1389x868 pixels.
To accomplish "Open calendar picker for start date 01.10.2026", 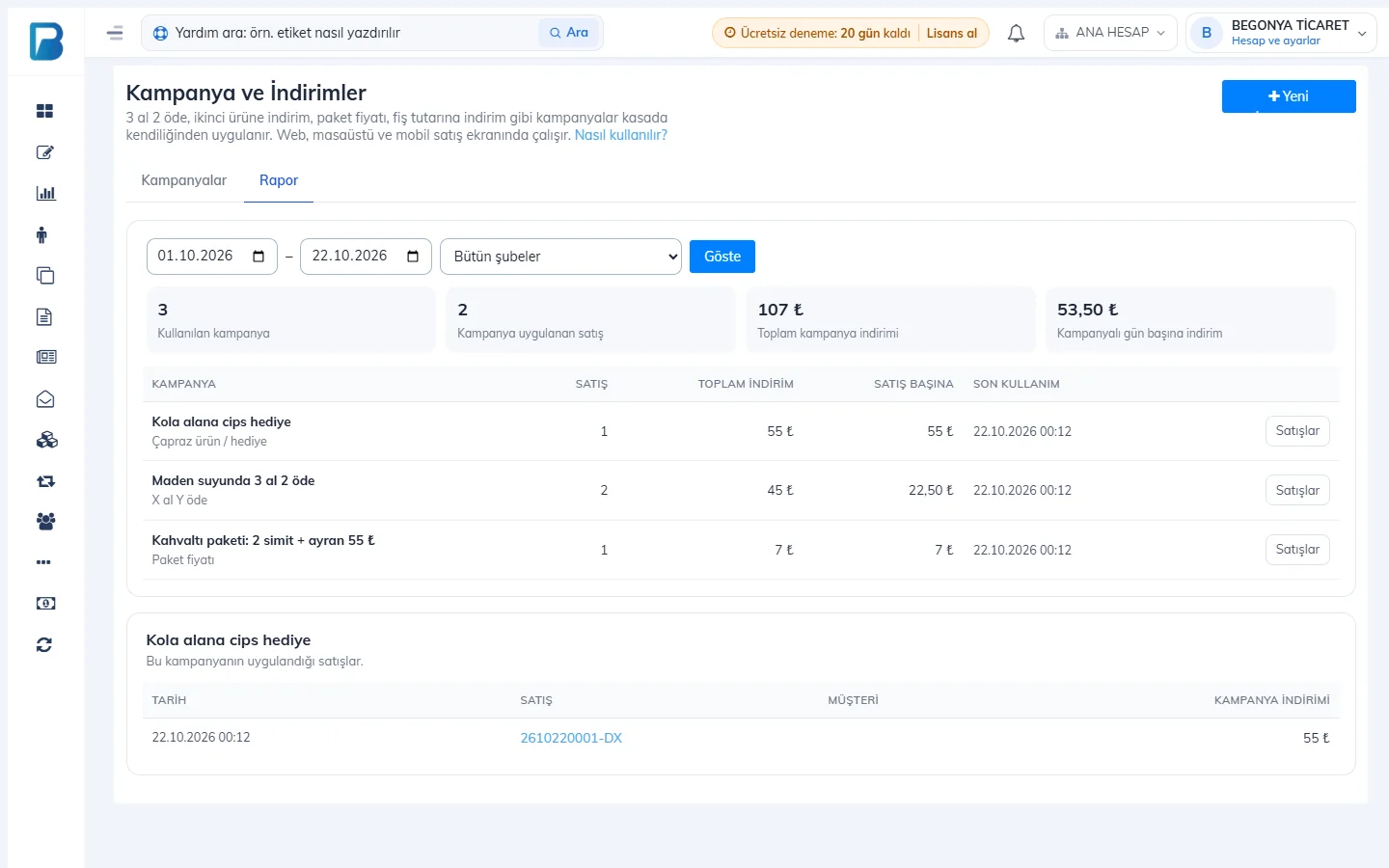I will [x=259, y=257].
